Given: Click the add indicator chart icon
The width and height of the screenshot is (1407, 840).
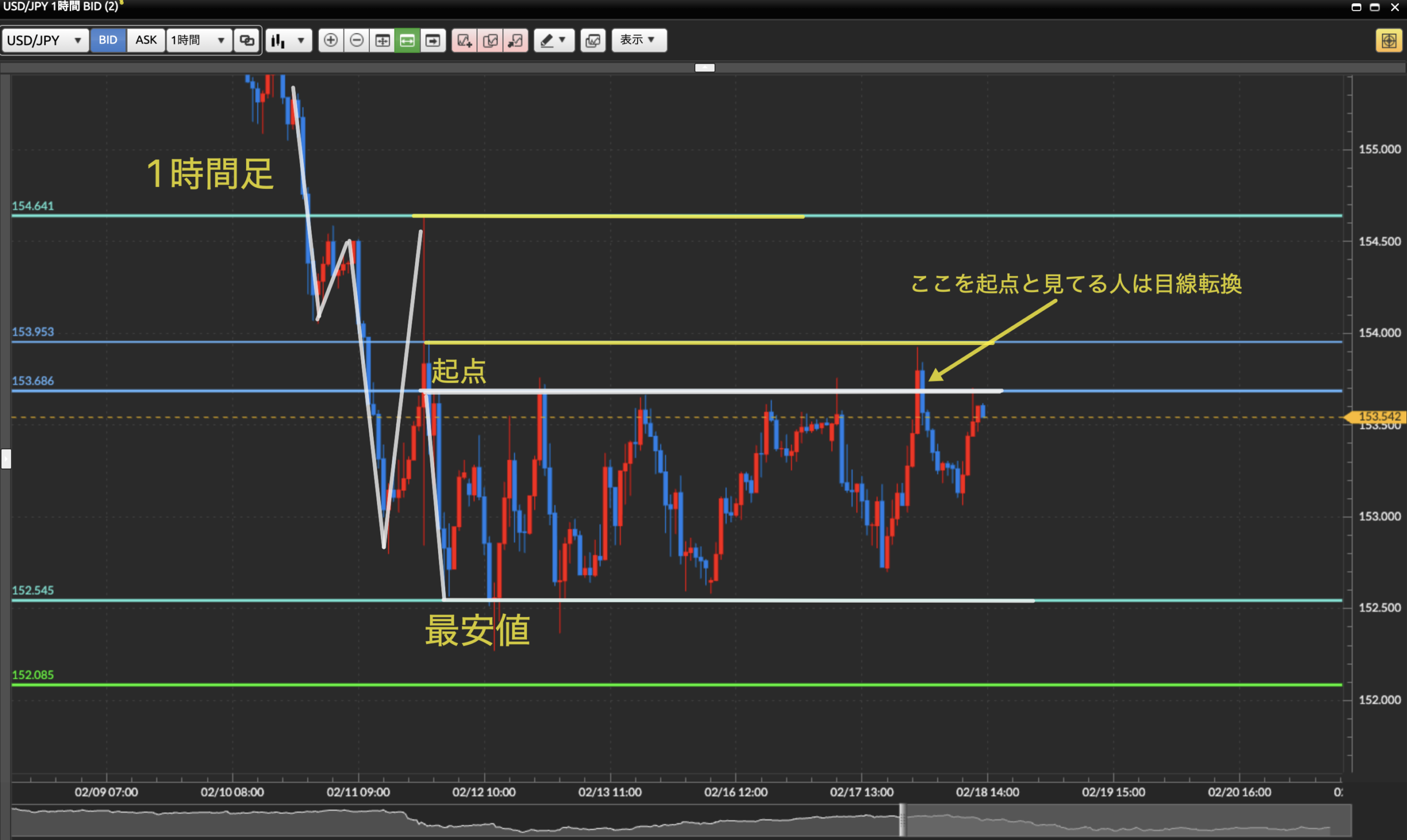Looking at the screenshot, I should 464,40.
